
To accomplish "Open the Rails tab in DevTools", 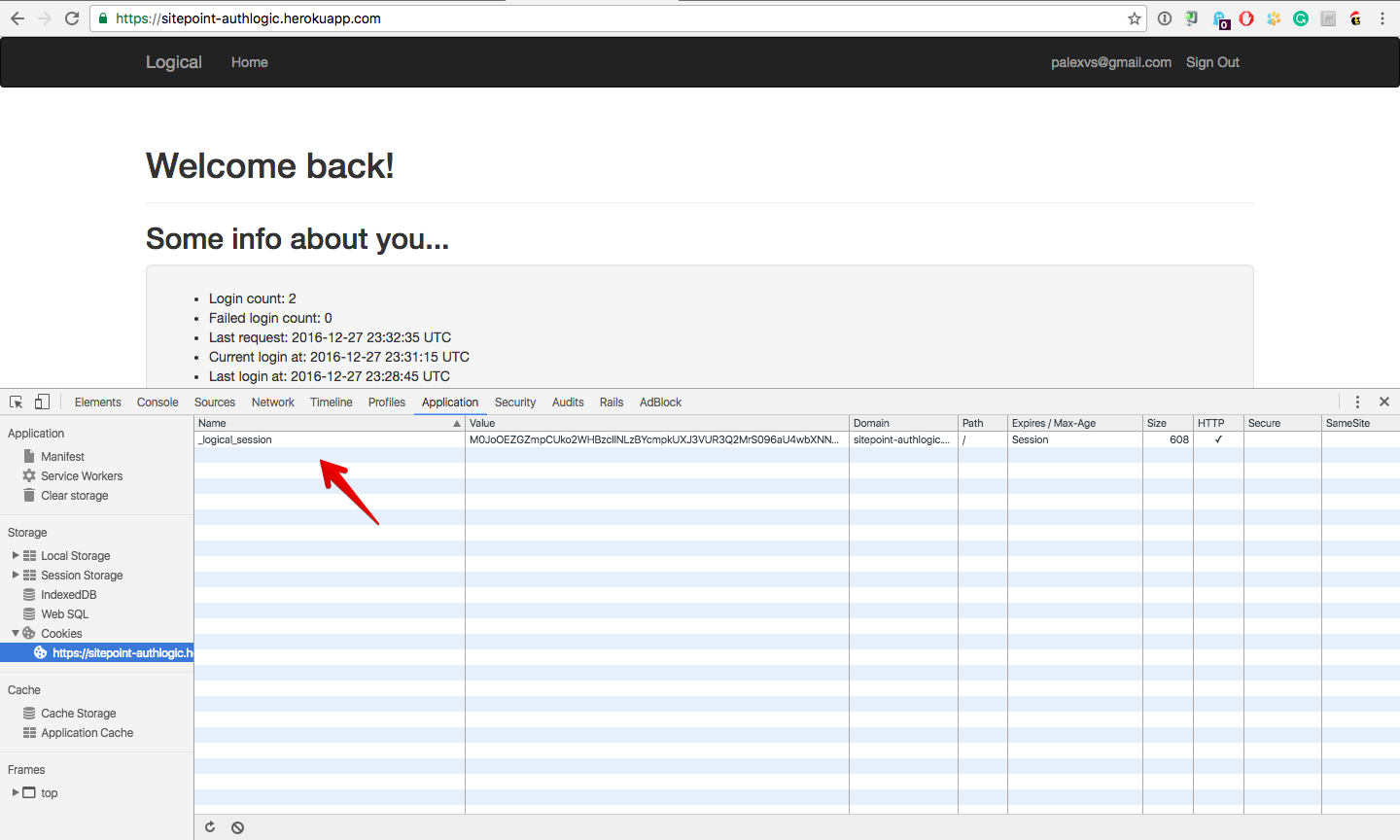I will tap(612, 402).
